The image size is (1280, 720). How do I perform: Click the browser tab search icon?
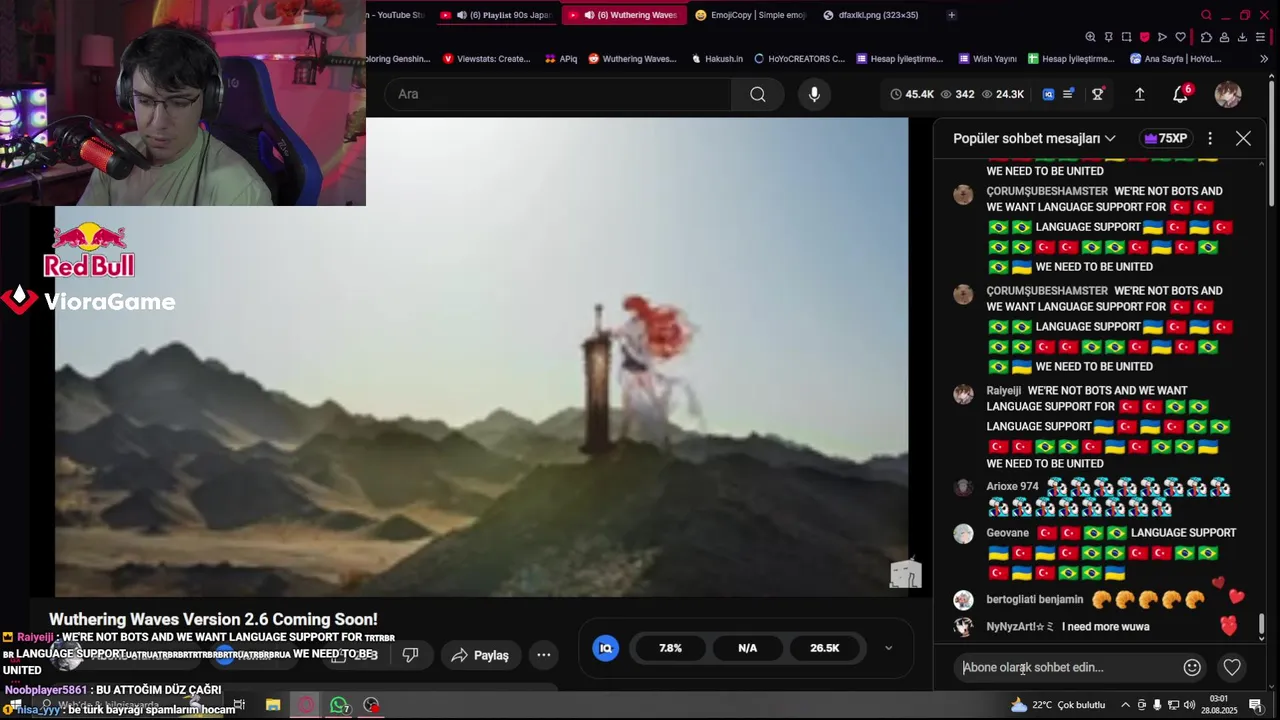pyautogui.click(x=1206, y=15)
